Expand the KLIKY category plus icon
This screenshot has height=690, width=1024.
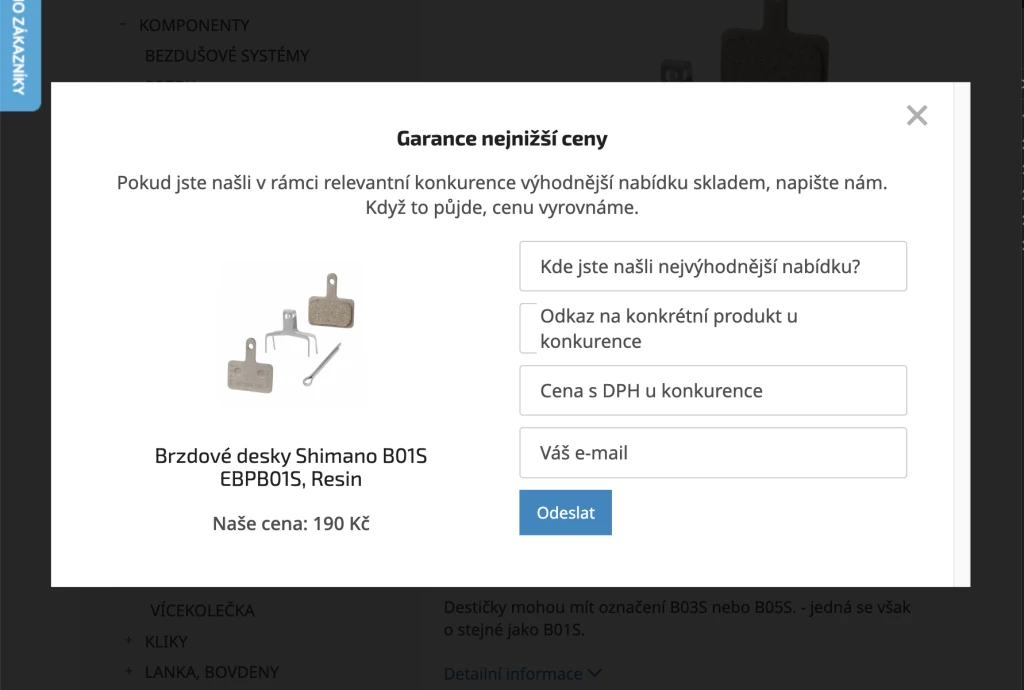(129, 641)
